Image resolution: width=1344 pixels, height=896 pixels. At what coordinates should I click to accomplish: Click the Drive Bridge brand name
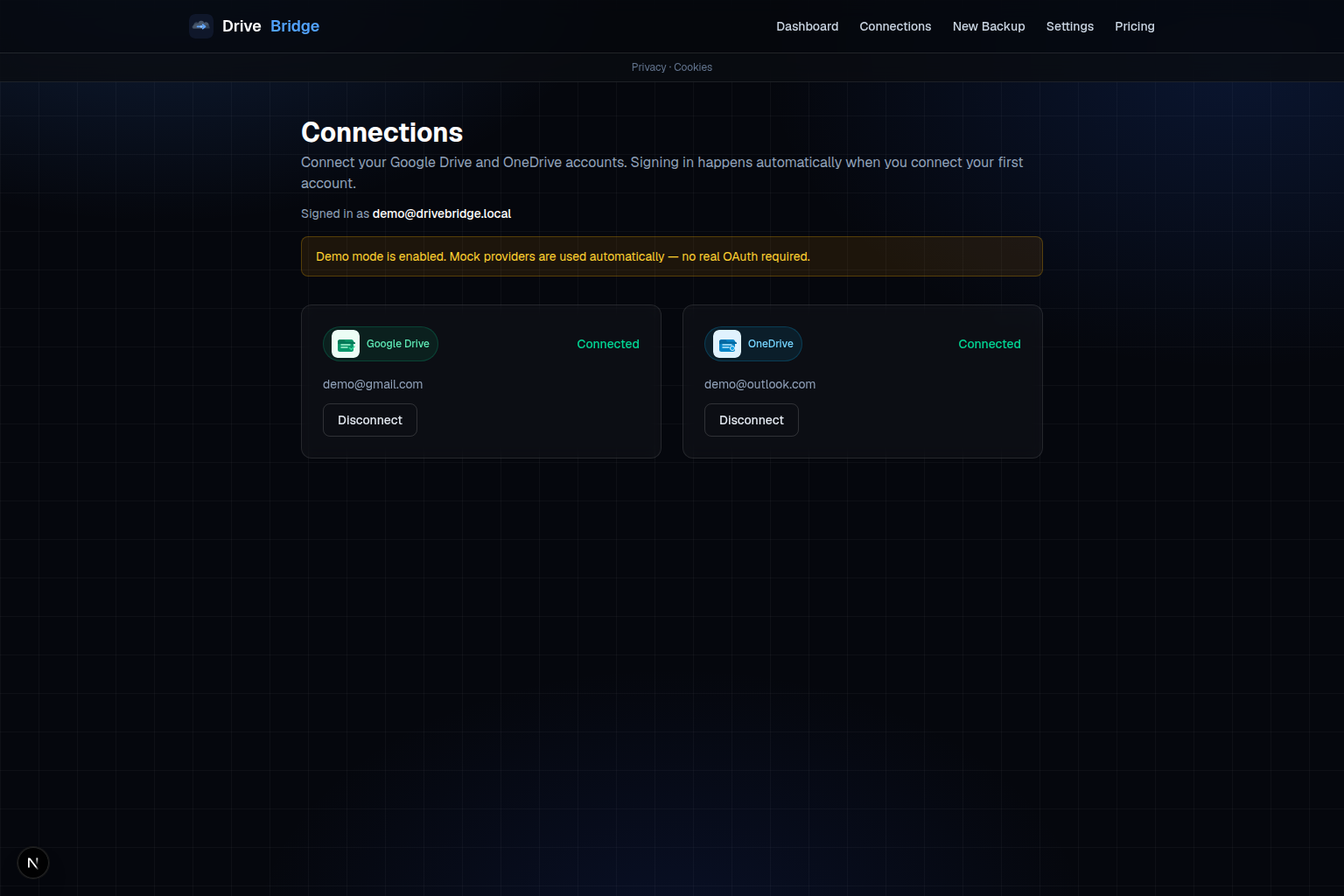click(270, 26)
